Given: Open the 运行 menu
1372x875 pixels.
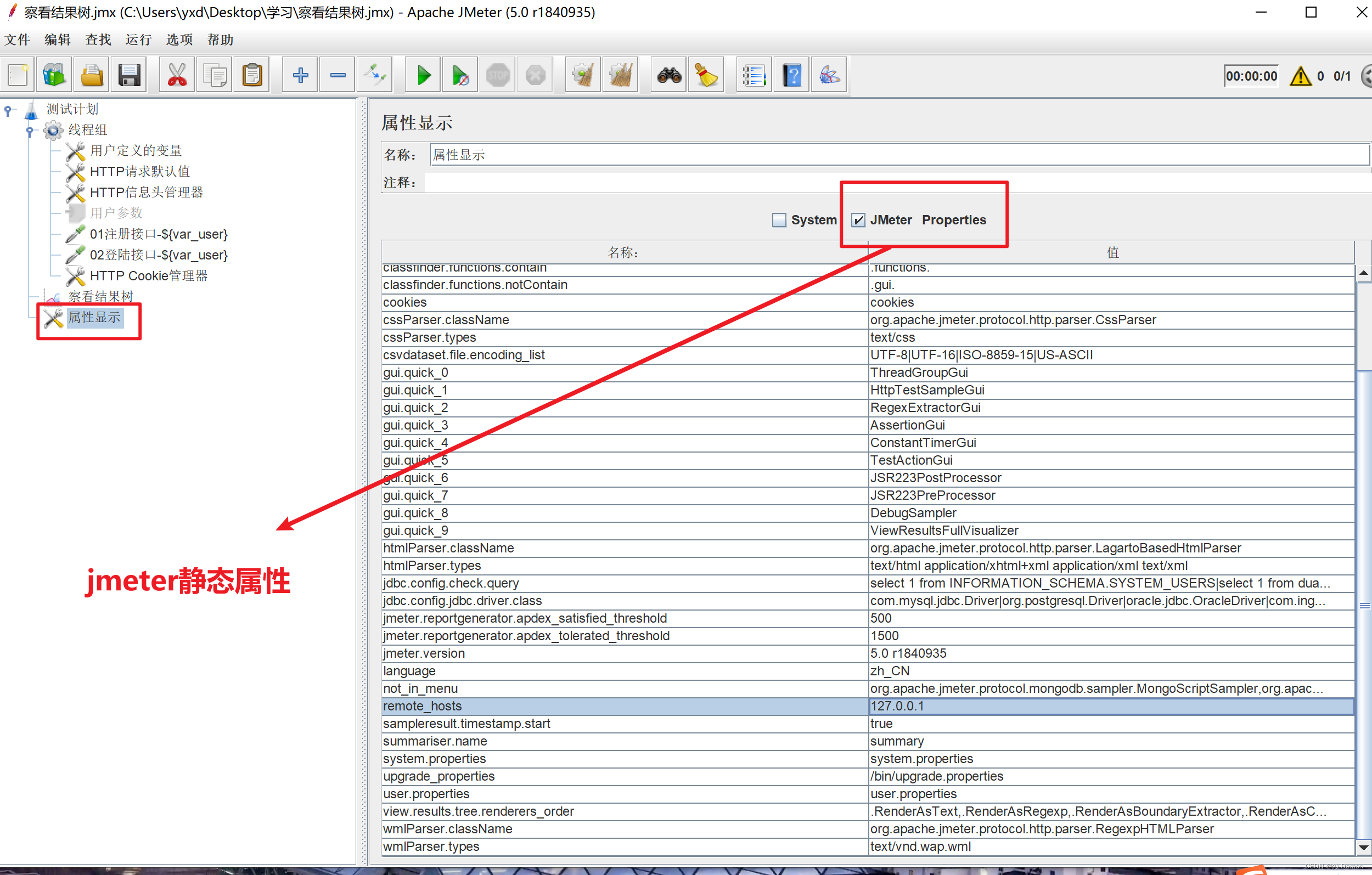Looking at the screenshot, I should [138, 39].
